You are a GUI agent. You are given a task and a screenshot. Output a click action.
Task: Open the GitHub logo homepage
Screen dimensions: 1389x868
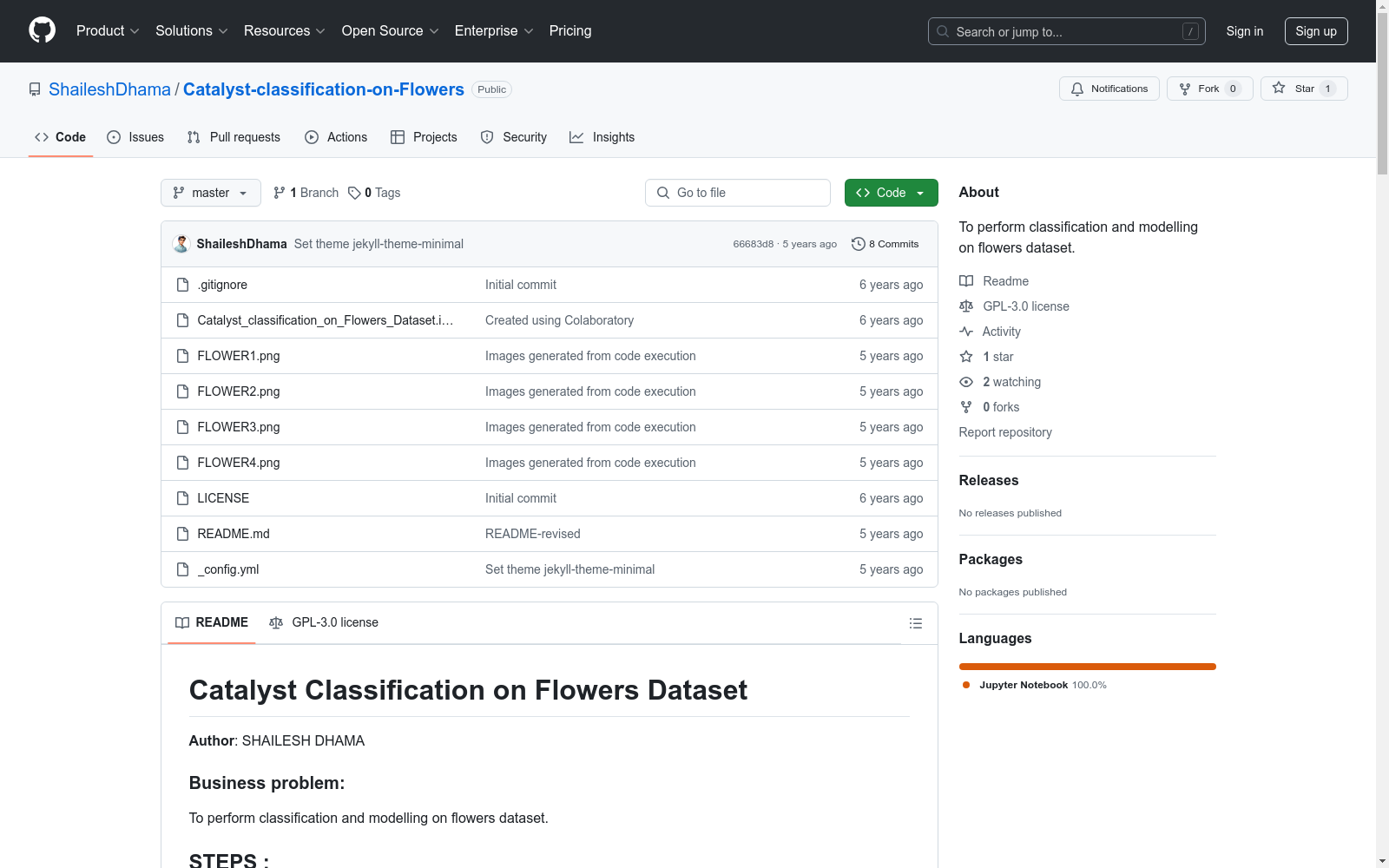[42, 30]
